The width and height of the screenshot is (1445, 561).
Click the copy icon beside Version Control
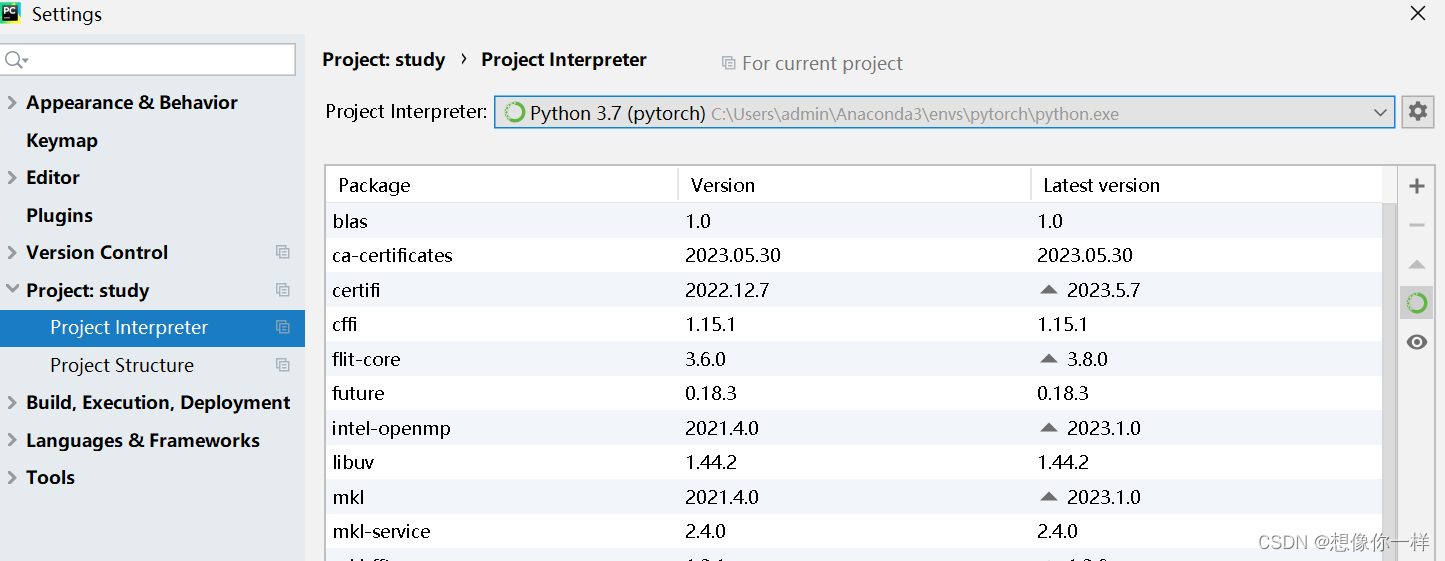pyautogui.click(x=283, y=253)
